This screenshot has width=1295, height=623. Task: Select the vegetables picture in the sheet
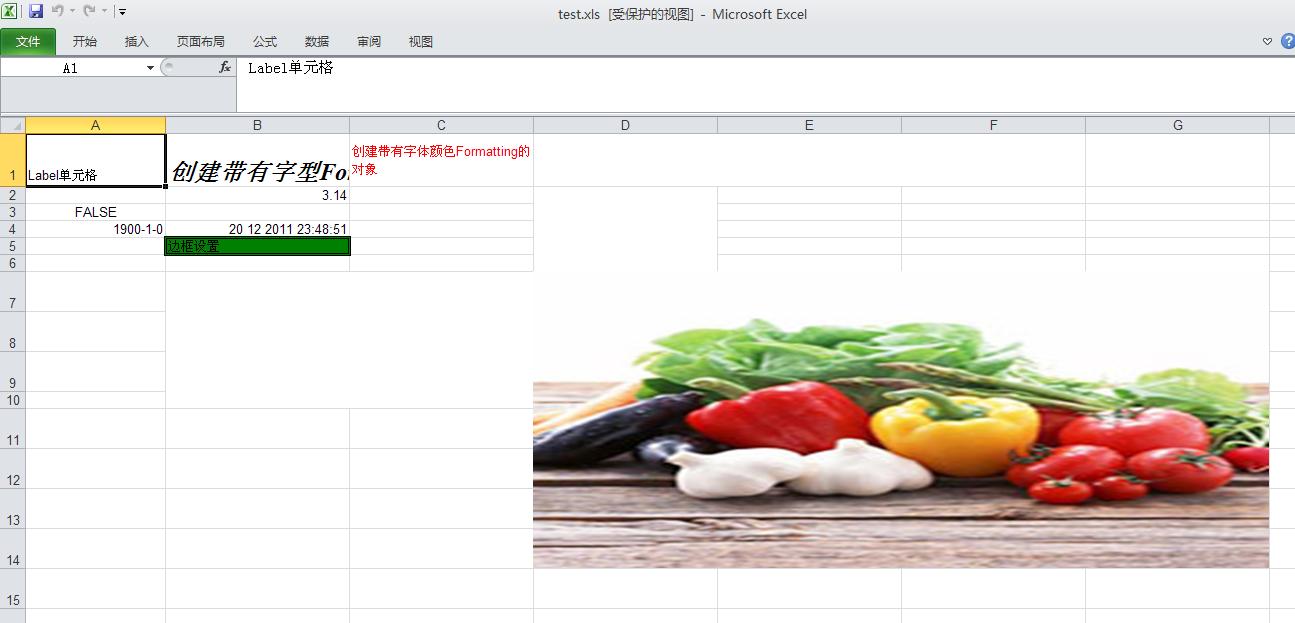(900, 440)
